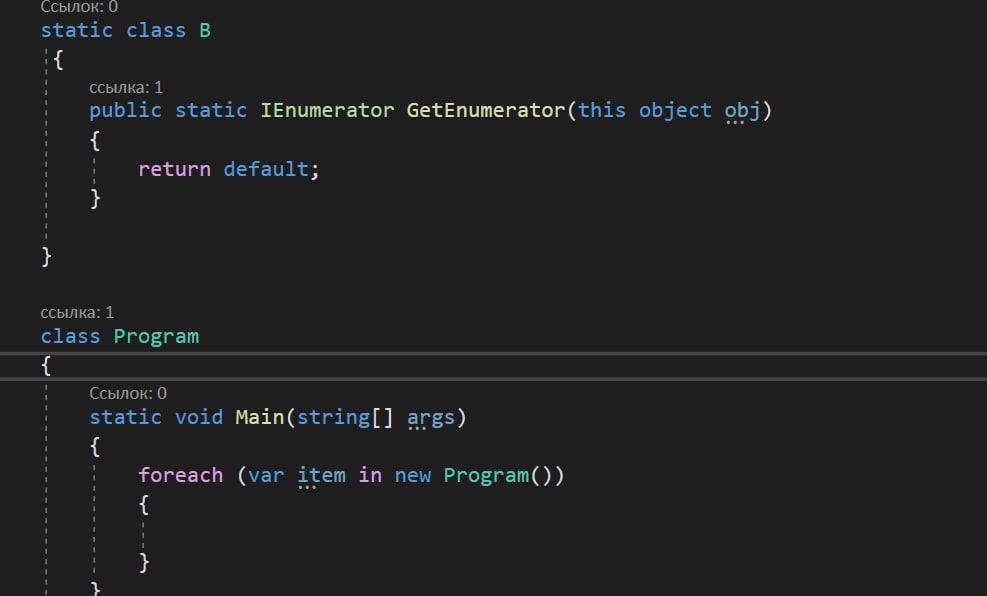987x596 pixels.
Task: Click the this modifier keyword
Action: click(x=602, y=110)
